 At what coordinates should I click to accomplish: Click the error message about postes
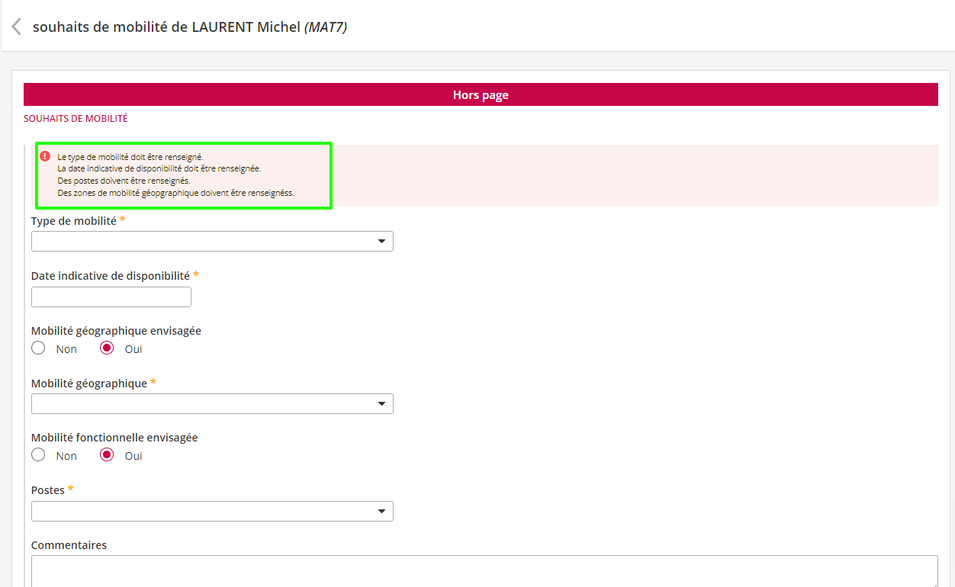[123, 181]
